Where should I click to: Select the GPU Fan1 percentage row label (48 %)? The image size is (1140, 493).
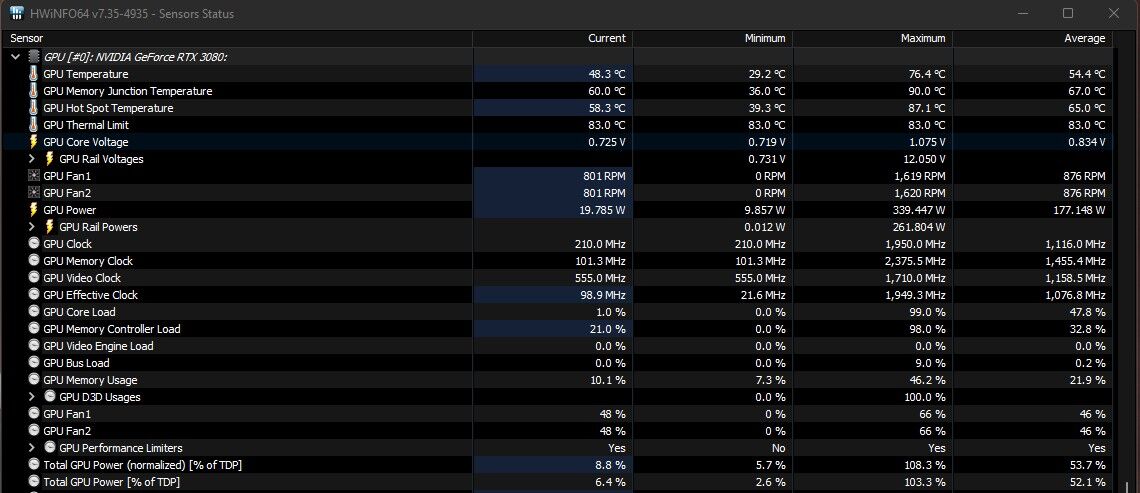(67, 414)
